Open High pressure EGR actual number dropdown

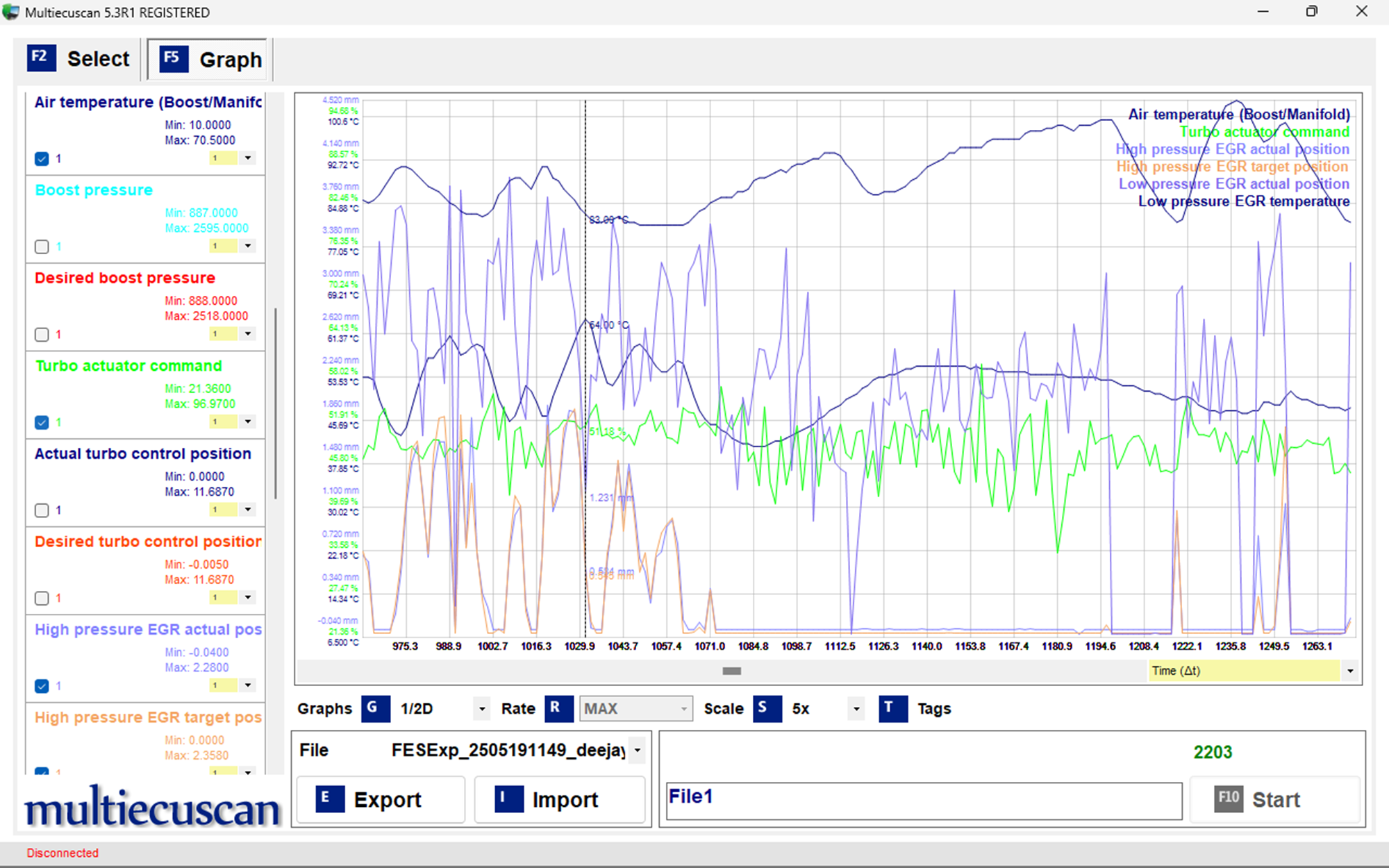tap(248, 685)
